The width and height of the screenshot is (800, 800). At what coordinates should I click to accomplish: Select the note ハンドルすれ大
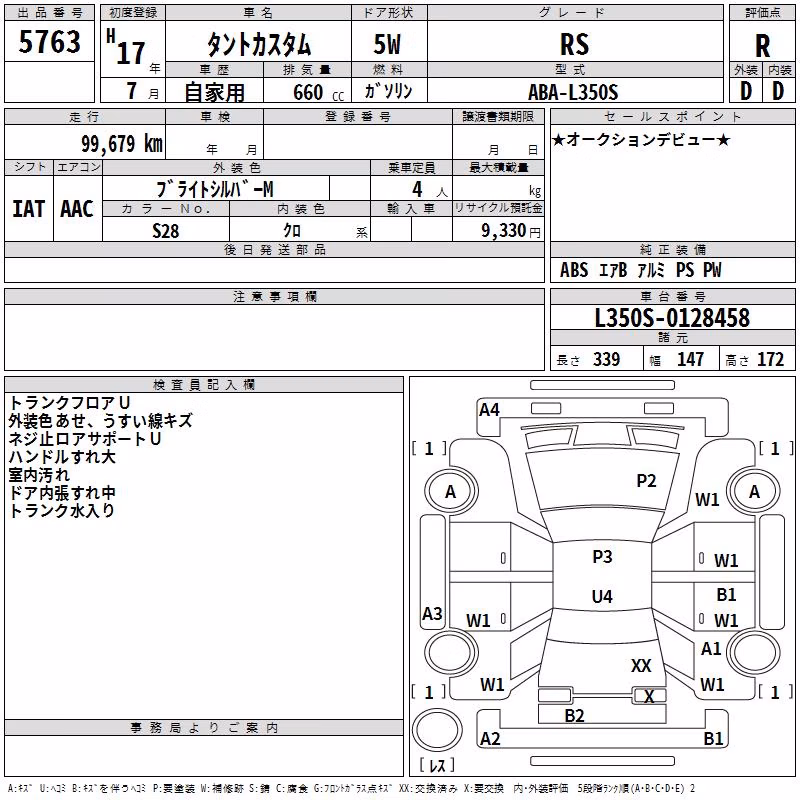click(x=62, y=457)
